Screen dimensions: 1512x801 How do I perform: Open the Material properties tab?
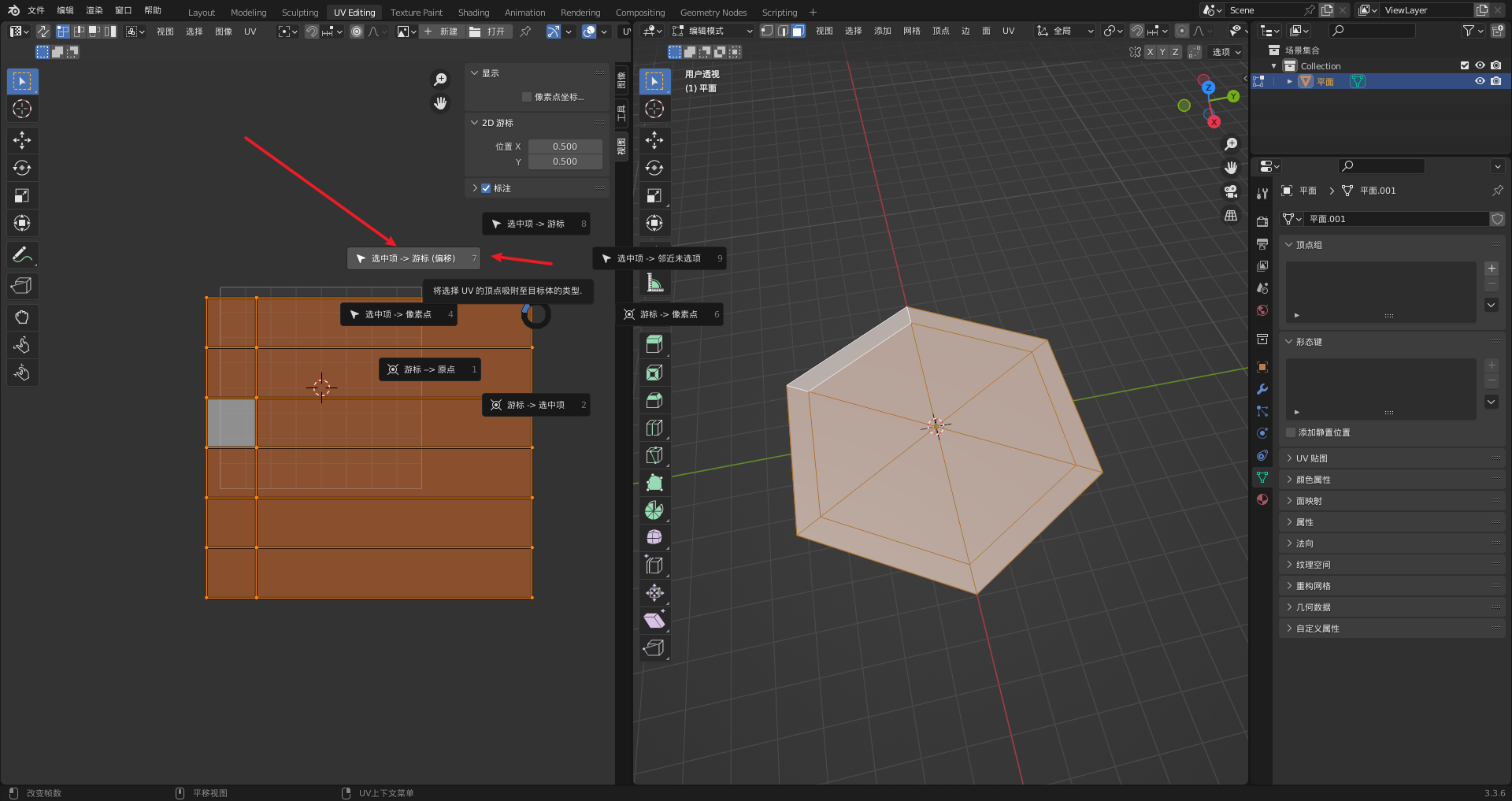click(x=1262, y=499)
